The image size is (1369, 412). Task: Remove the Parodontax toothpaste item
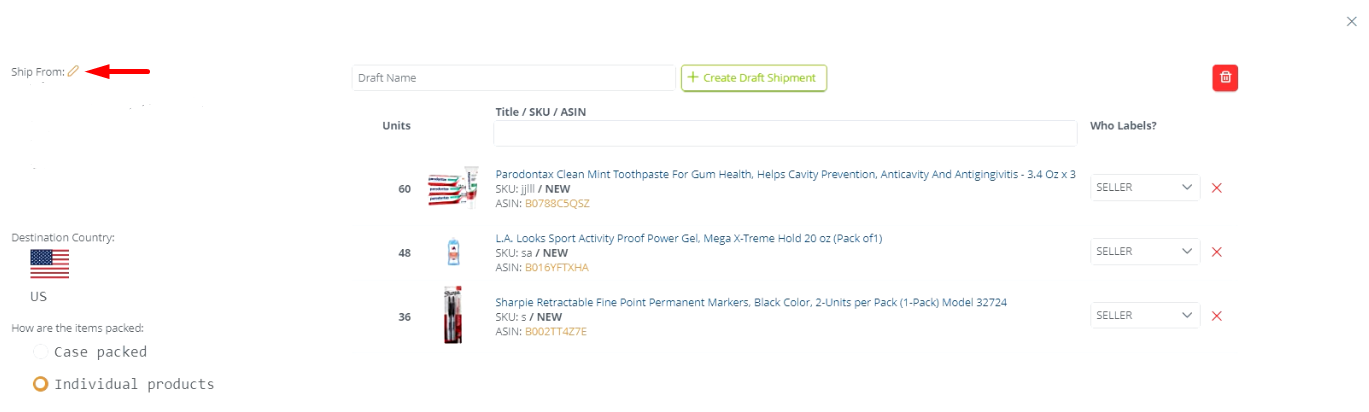1217,188
